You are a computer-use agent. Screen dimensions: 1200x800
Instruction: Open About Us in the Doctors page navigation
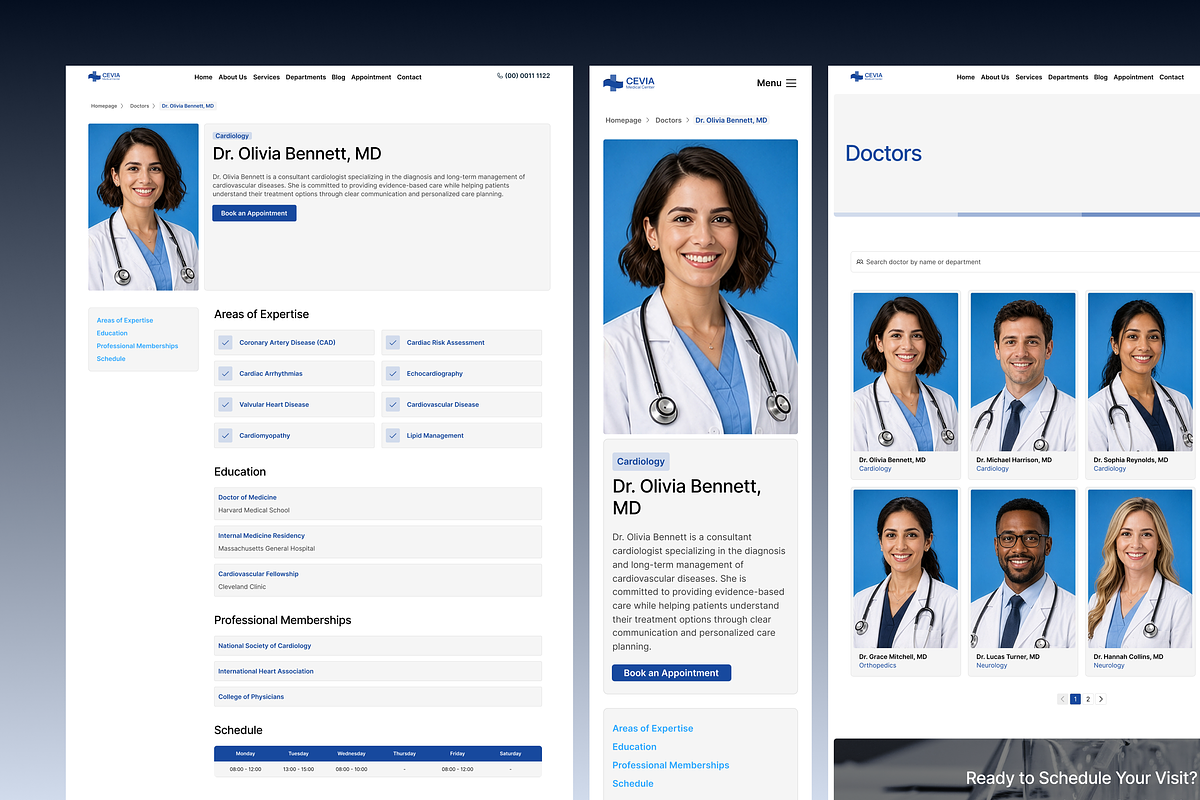995,77
